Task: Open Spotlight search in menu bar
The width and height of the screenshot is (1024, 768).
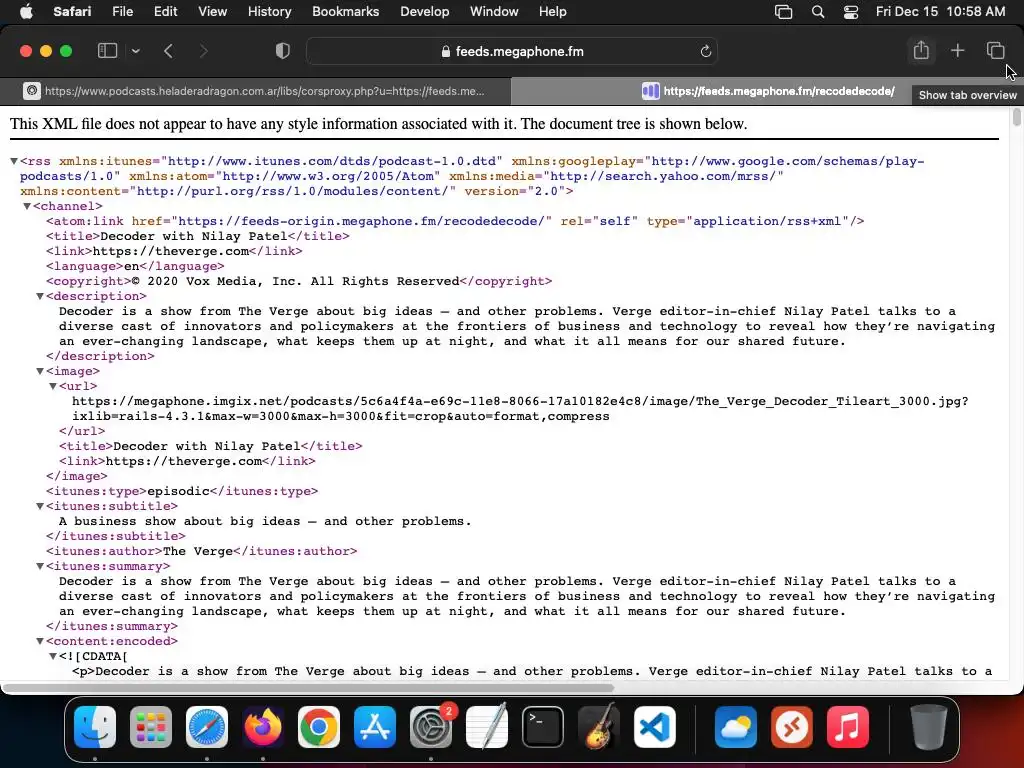Action: pyautogui.click(x=818, y=12)
